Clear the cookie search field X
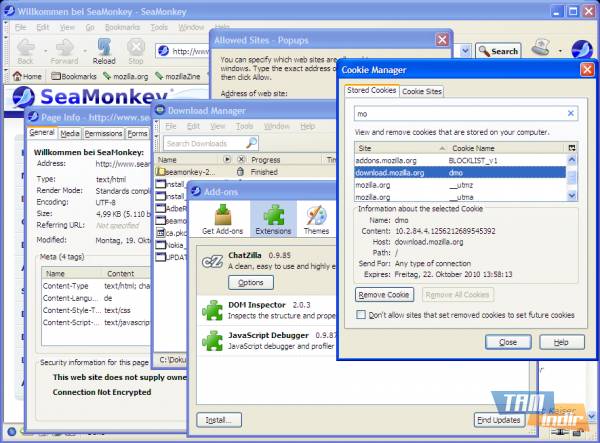The height and width of the screenshot is (443, 600). pos(571,114)
